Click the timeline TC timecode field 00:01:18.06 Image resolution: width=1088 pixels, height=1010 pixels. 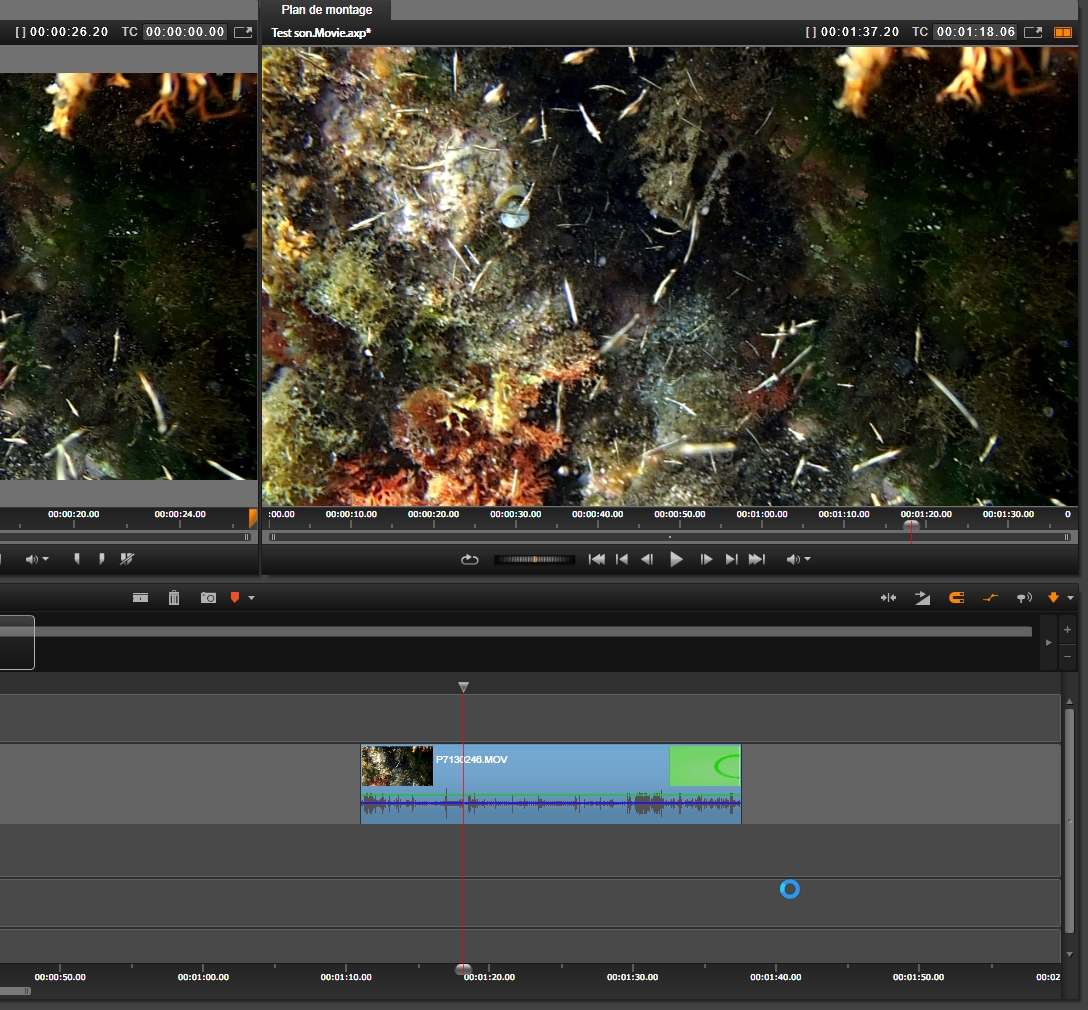coord(975,32)
